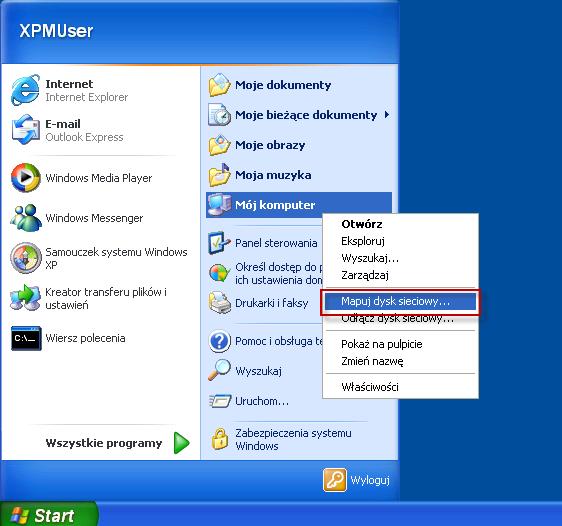Click the Mój komputer monitor icon
The width and height of the screenshot is (562, 526).
219,205
